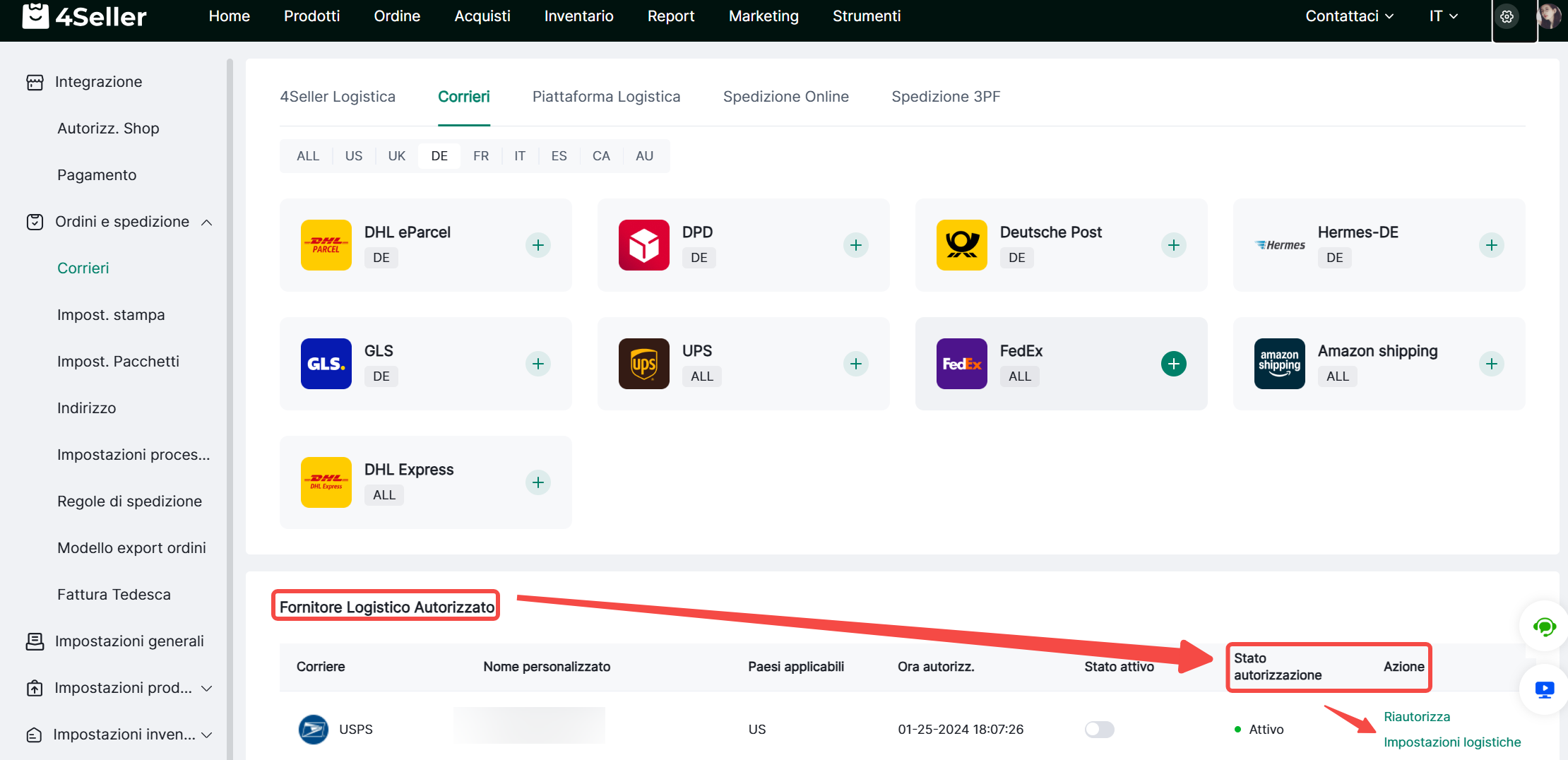Open the Inventario menu
Viewport: 1568px width, 760px height.
(578, 16)
